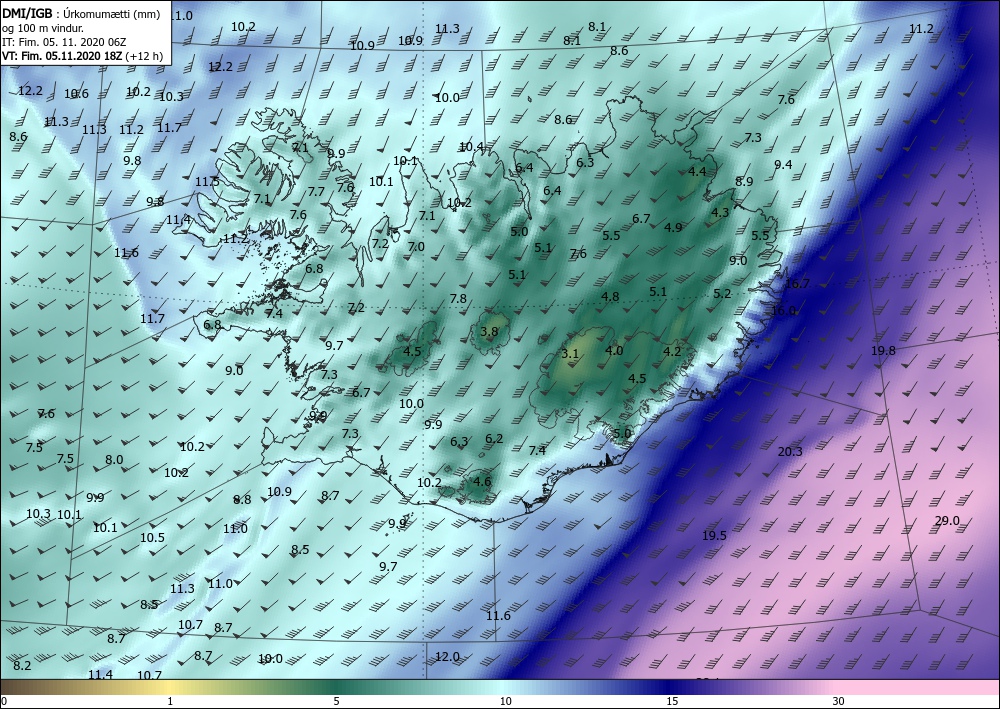This screenshot has height=709, width=1000.
Task: Click the 3.1 value on the glacier
Action: (x=570, y=354)
